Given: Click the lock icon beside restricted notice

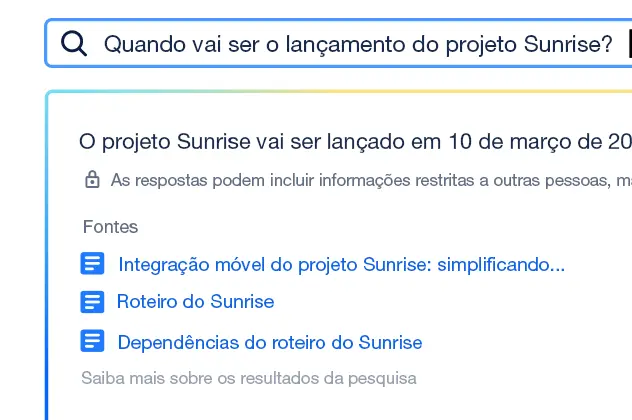Looking at the screenshot, I should [92, 180].
